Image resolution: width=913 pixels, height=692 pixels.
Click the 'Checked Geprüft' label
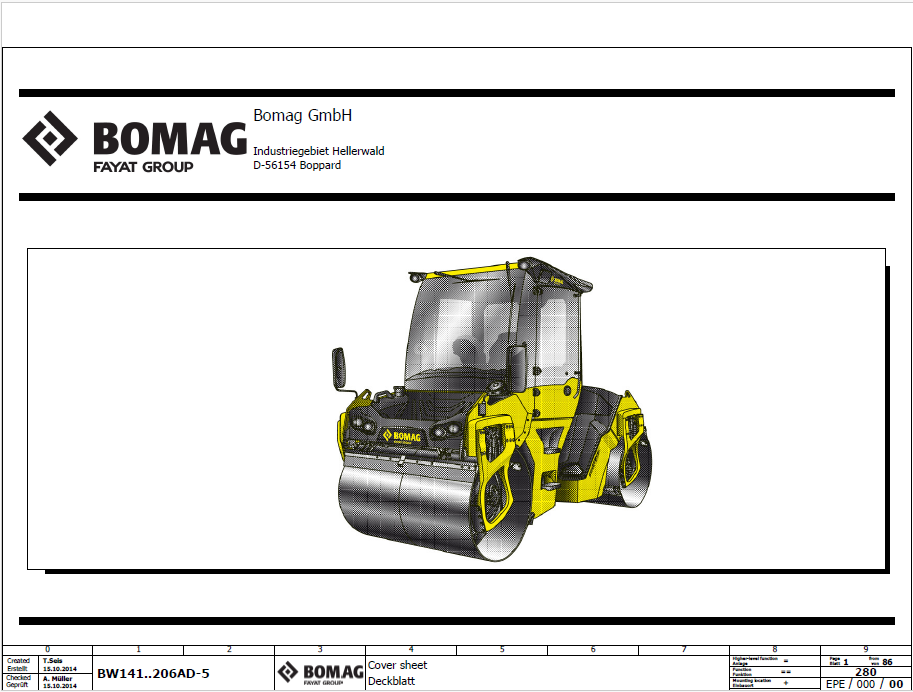point(18,682)
